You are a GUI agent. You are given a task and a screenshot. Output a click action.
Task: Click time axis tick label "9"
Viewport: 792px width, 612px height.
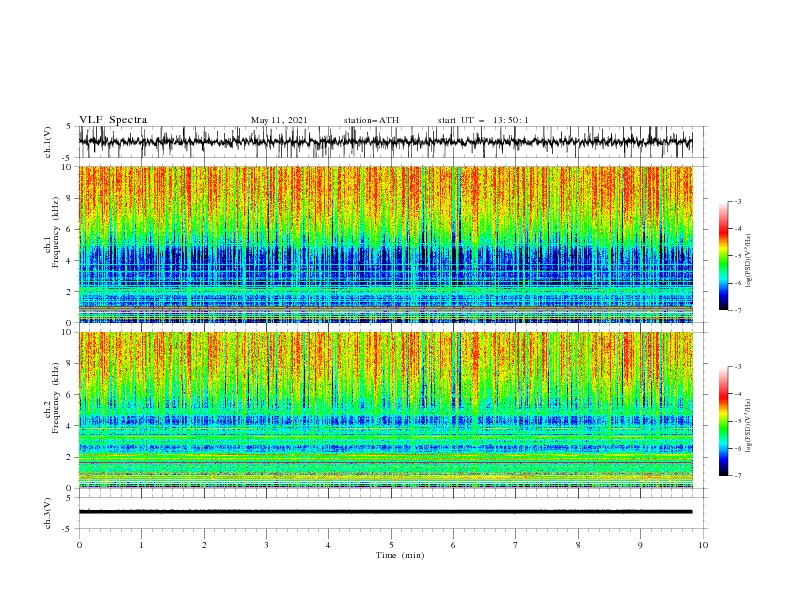pyautogui.click(x=640, y=545)
